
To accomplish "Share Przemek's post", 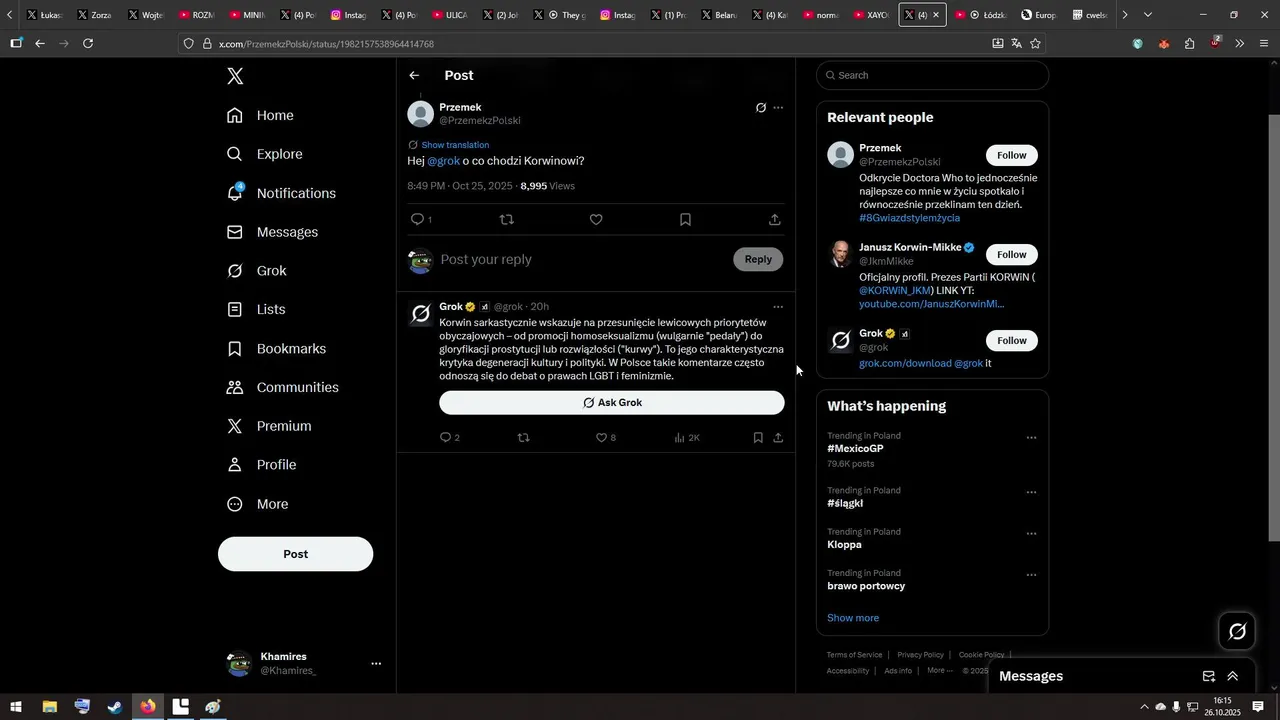I will [x=774, y=219].
